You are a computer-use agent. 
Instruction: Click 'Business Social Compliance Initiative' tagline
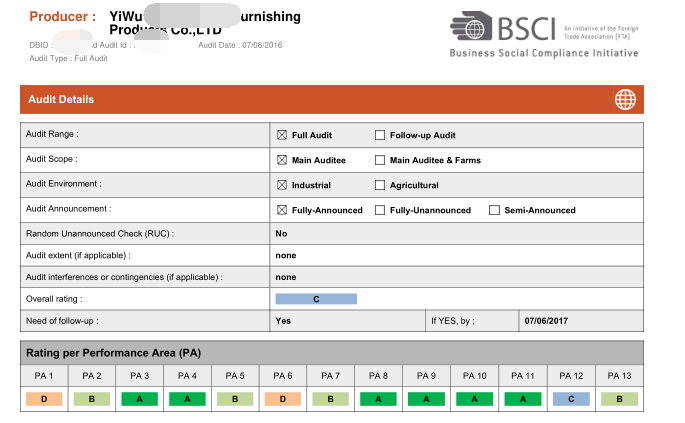[544, 53]
